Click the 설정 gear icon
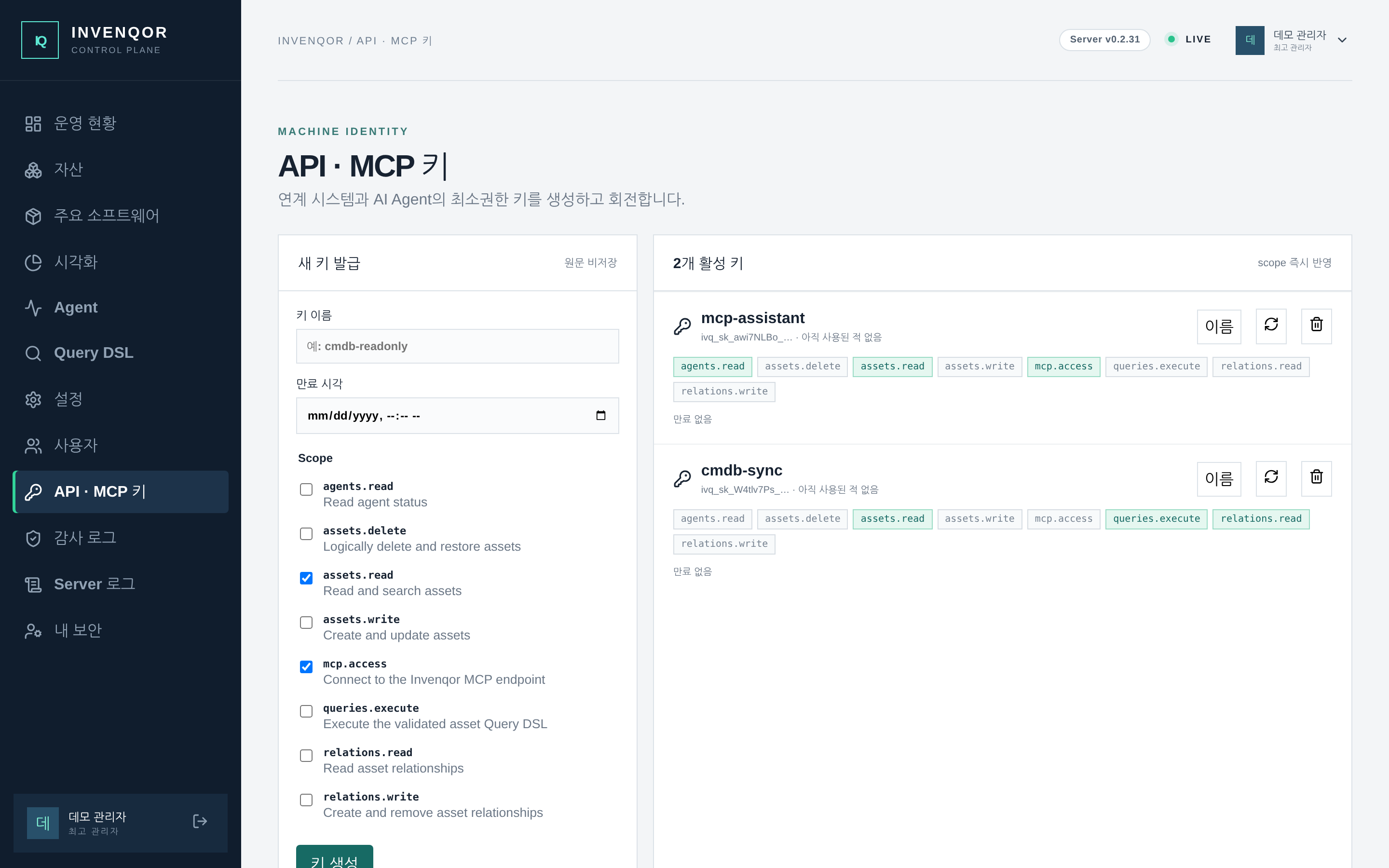The height and width of the screenshot is (868, 1389). click(x=33, y=400)
